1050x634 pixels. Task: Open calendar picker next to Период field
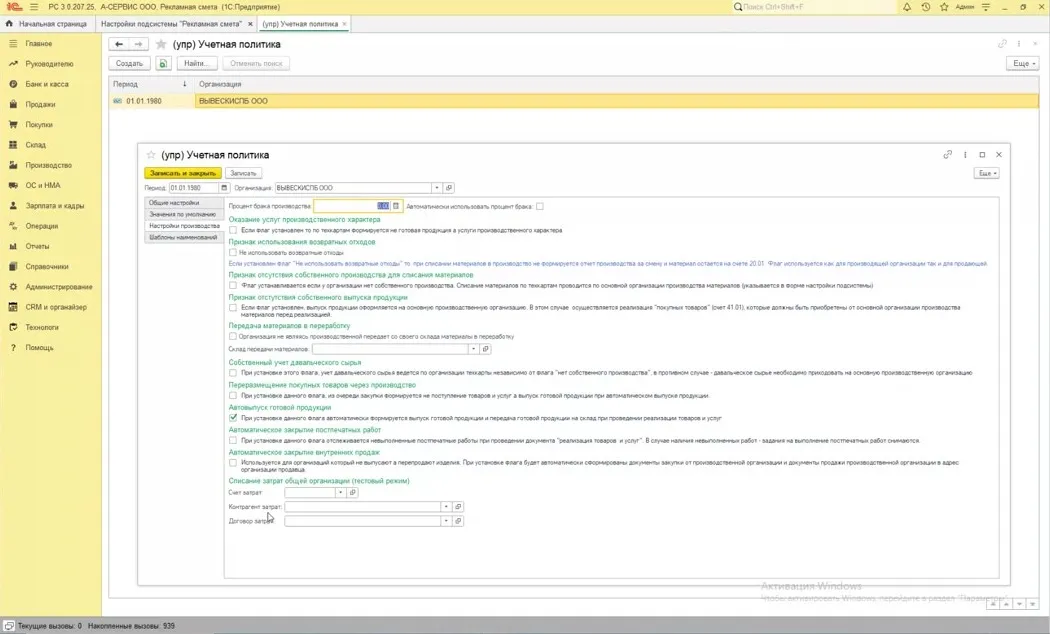point(224,188)
